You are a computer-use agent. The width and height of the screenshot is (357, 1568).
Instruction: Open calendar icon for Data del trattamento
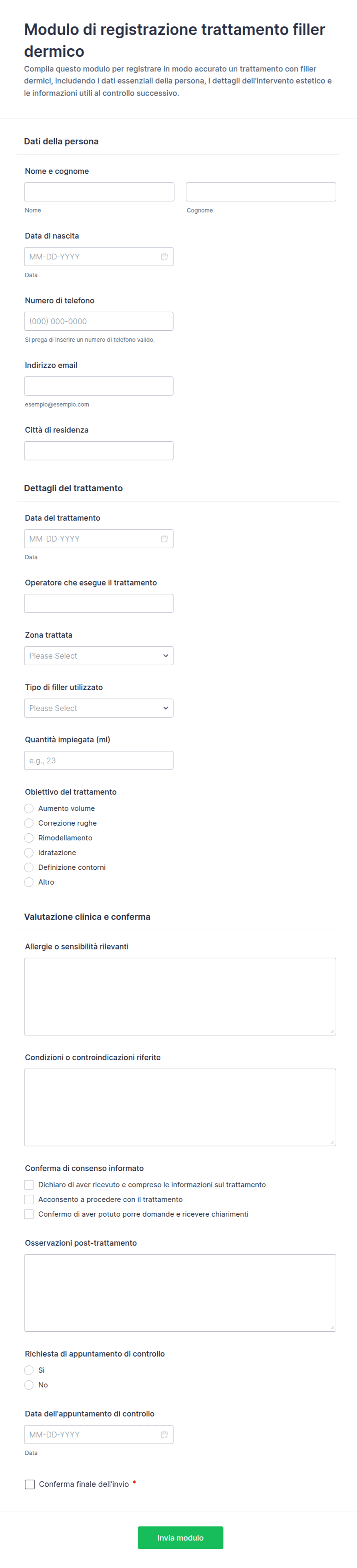pos(164,539)
